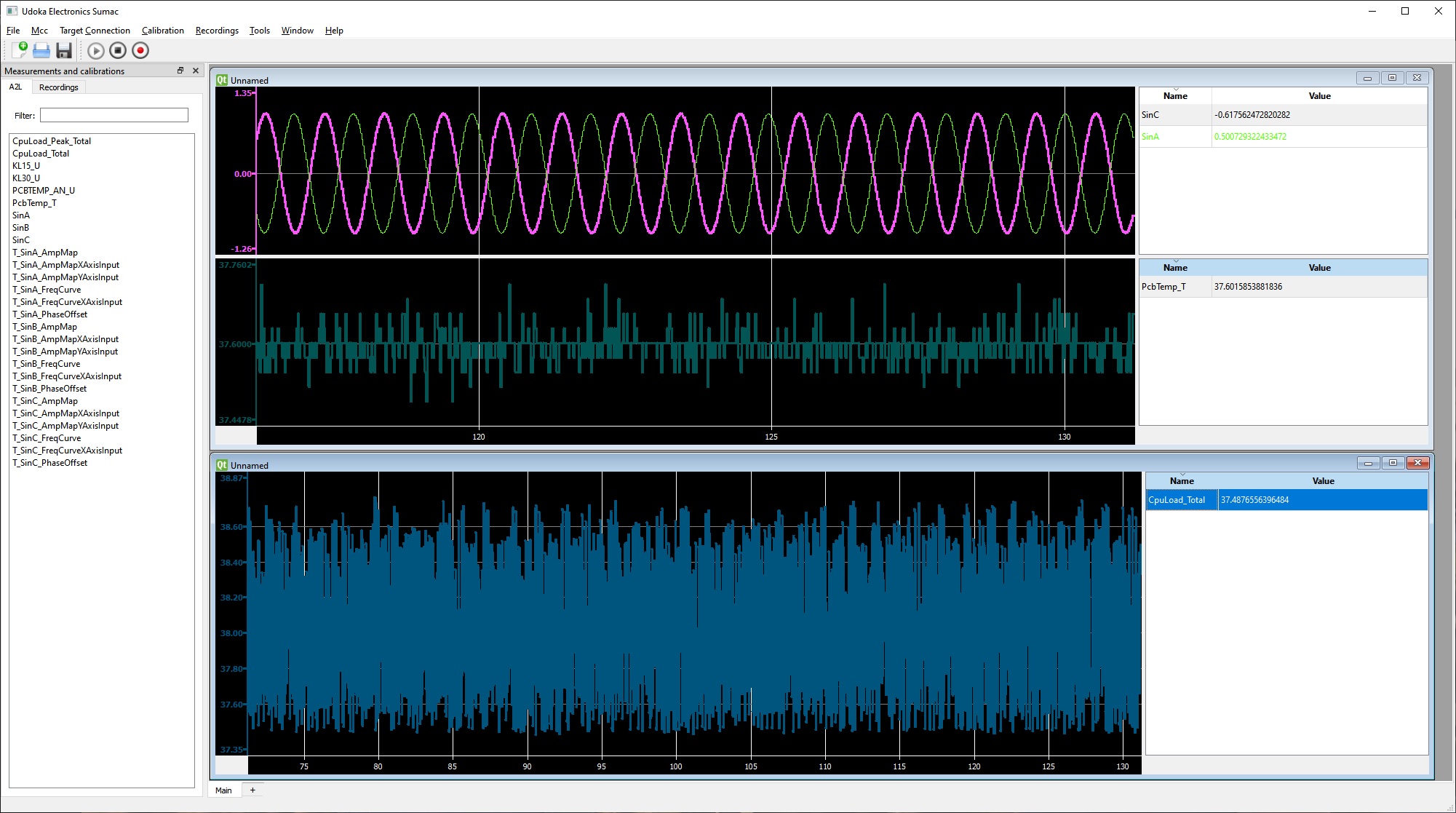The width and height of the screenshot is (1456, 813).
Task: Click the Help menu item
Action: [x=334, y=30]
